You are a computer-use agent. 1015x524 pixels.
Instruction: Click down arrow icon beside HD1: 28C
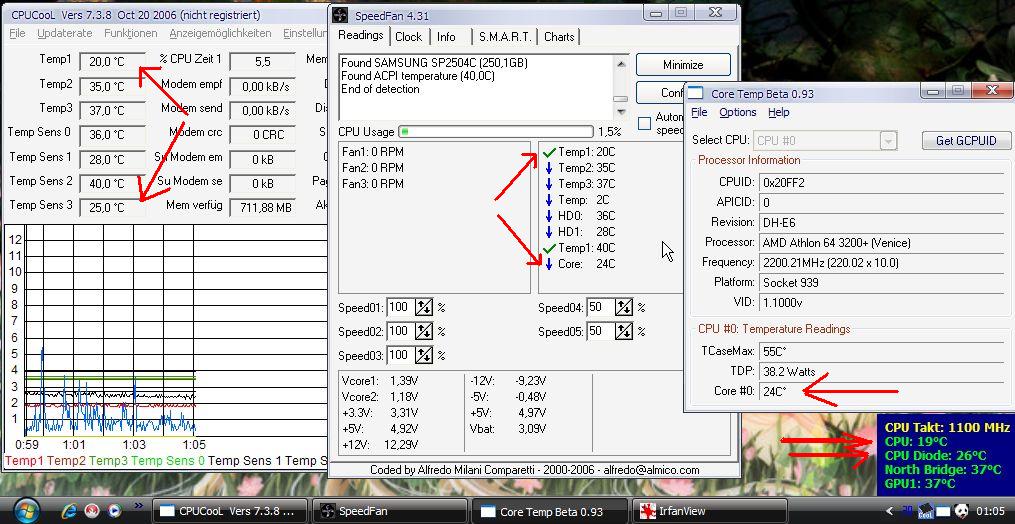(x=548, y=232)
